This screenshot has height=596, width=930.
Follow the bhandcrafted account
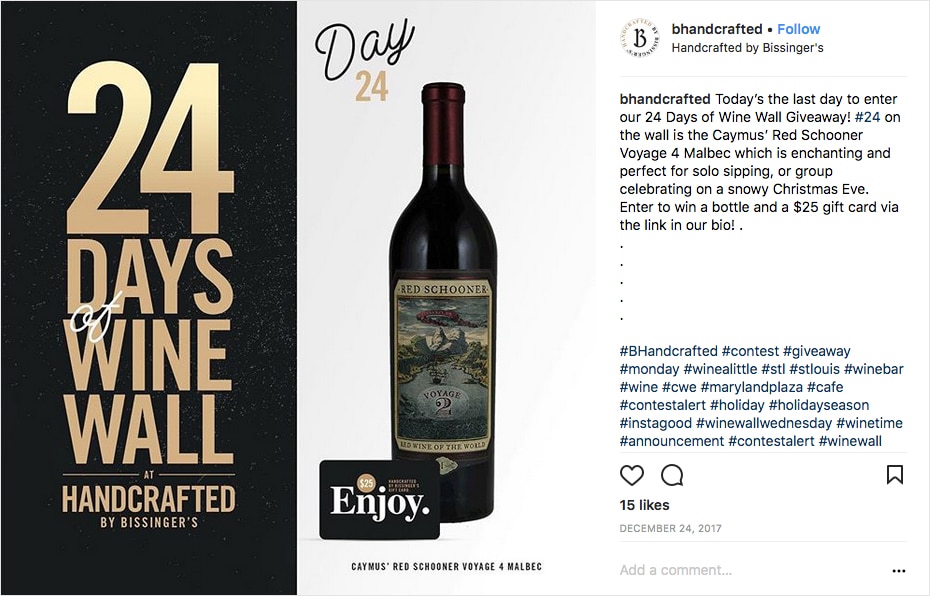click(x=798, y=29)
